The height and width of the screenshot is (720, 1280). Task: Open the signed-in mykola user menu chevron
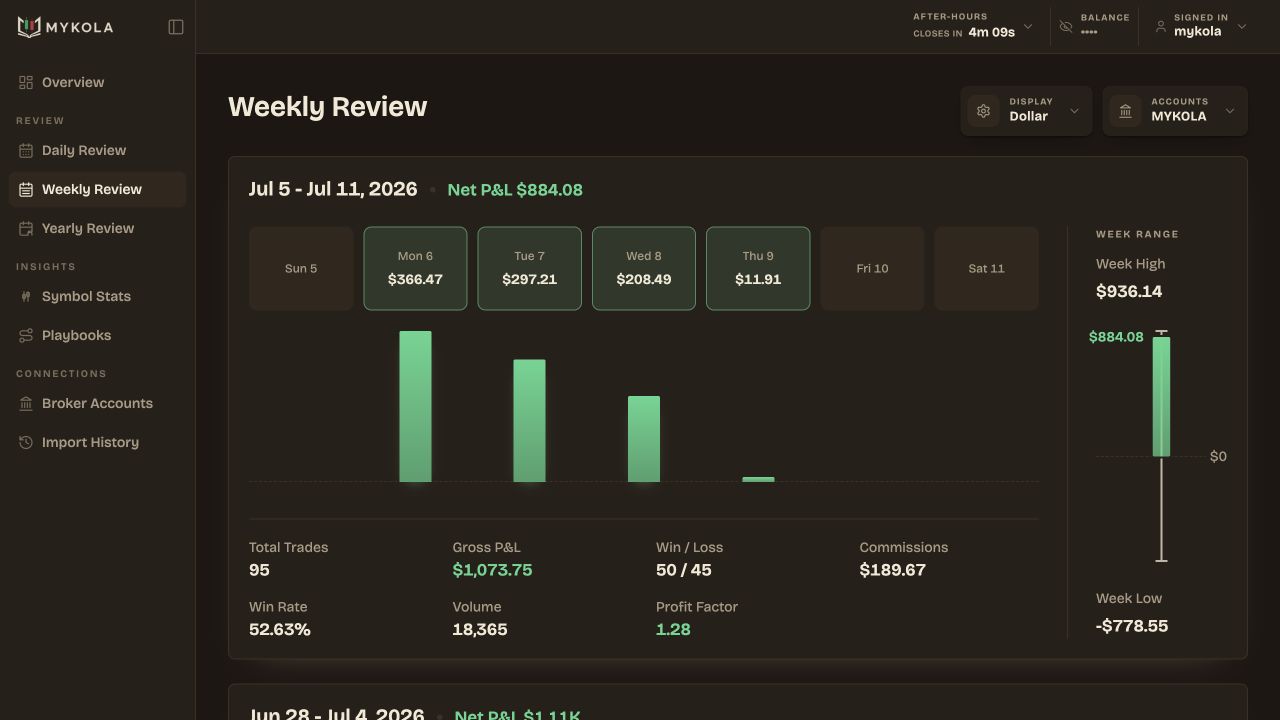[x=1242, y=27]
